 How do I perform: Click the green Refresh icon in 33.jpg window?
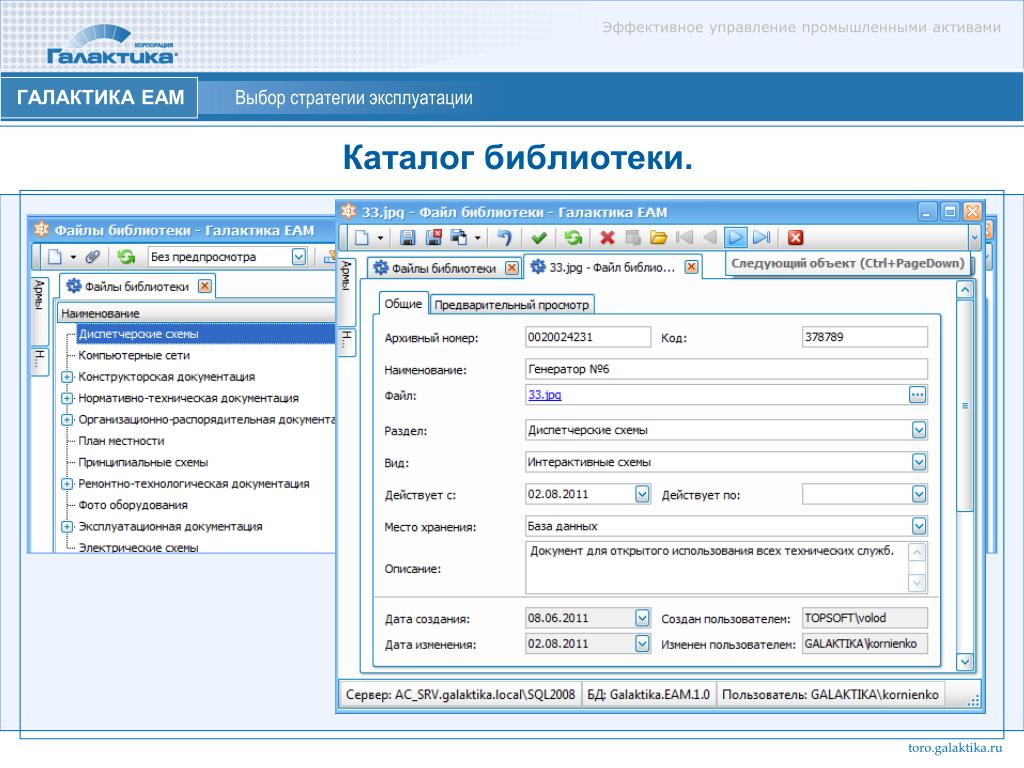(573, 238)
